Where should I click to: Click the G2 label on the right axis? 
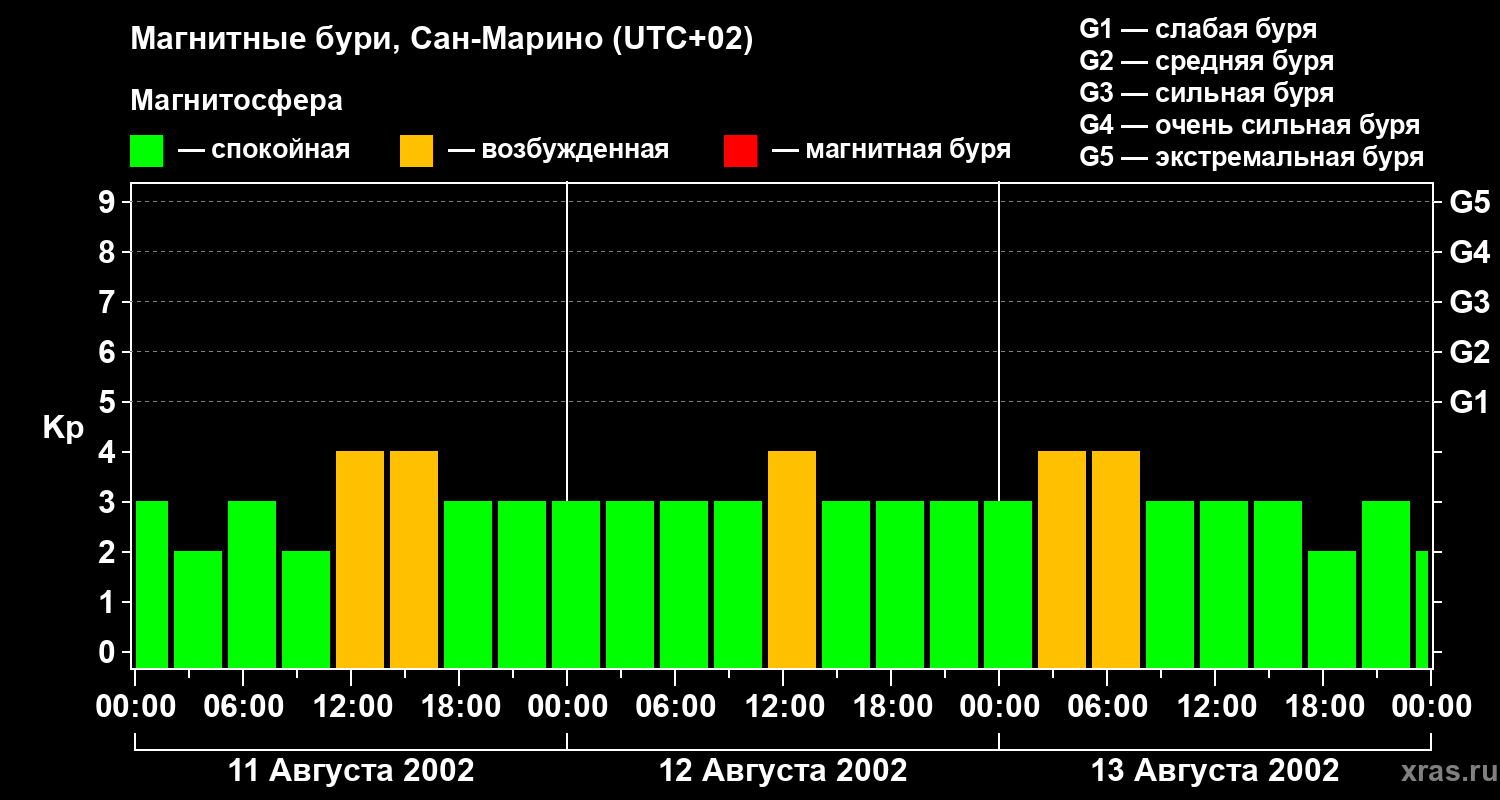1469,352
